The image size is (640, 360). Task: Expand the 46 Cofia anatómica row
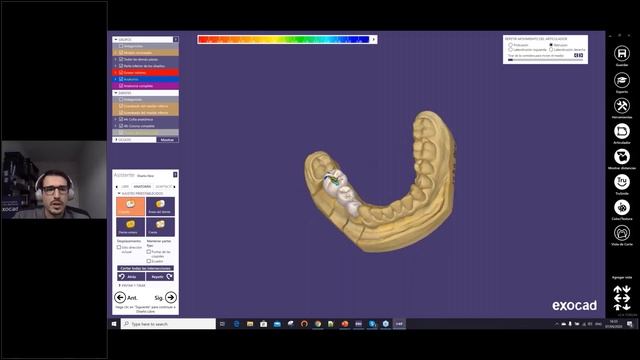coord(116,119)
